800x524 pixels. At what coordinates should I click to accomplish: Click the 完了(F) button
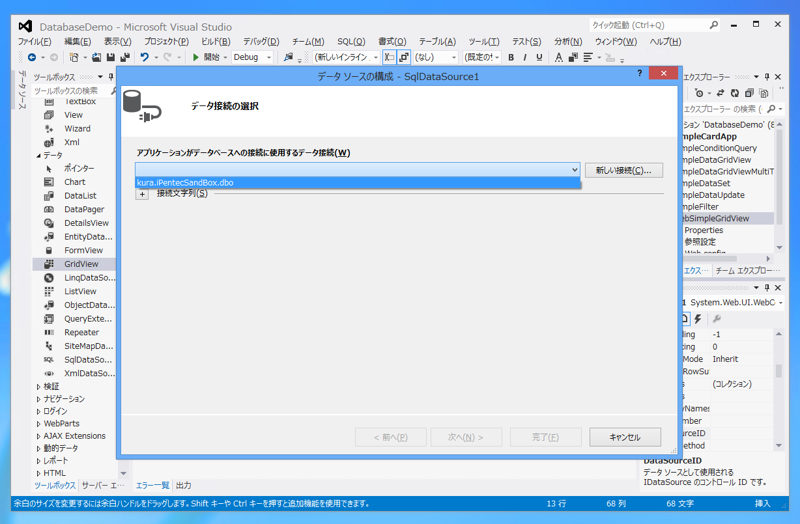click(x=545, y=437)
